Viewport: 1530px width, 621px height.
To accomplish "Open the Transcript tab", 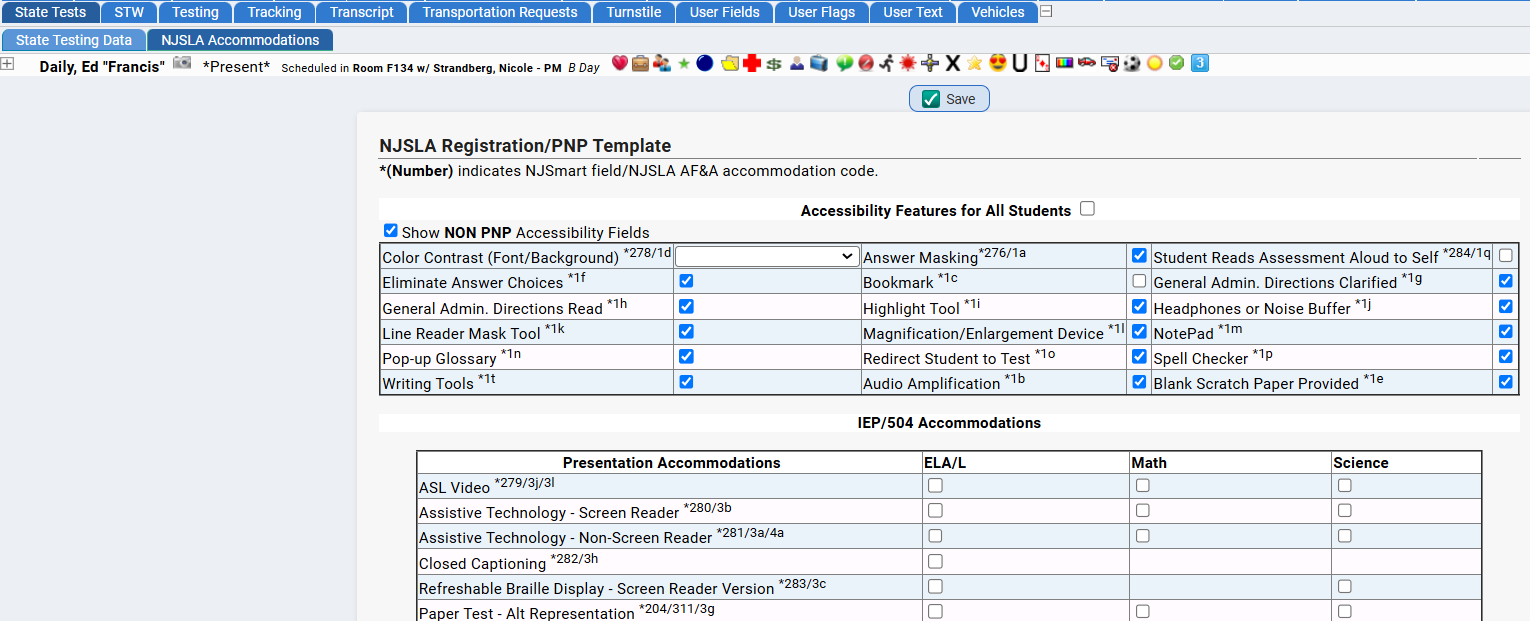I will click(362, 12).
